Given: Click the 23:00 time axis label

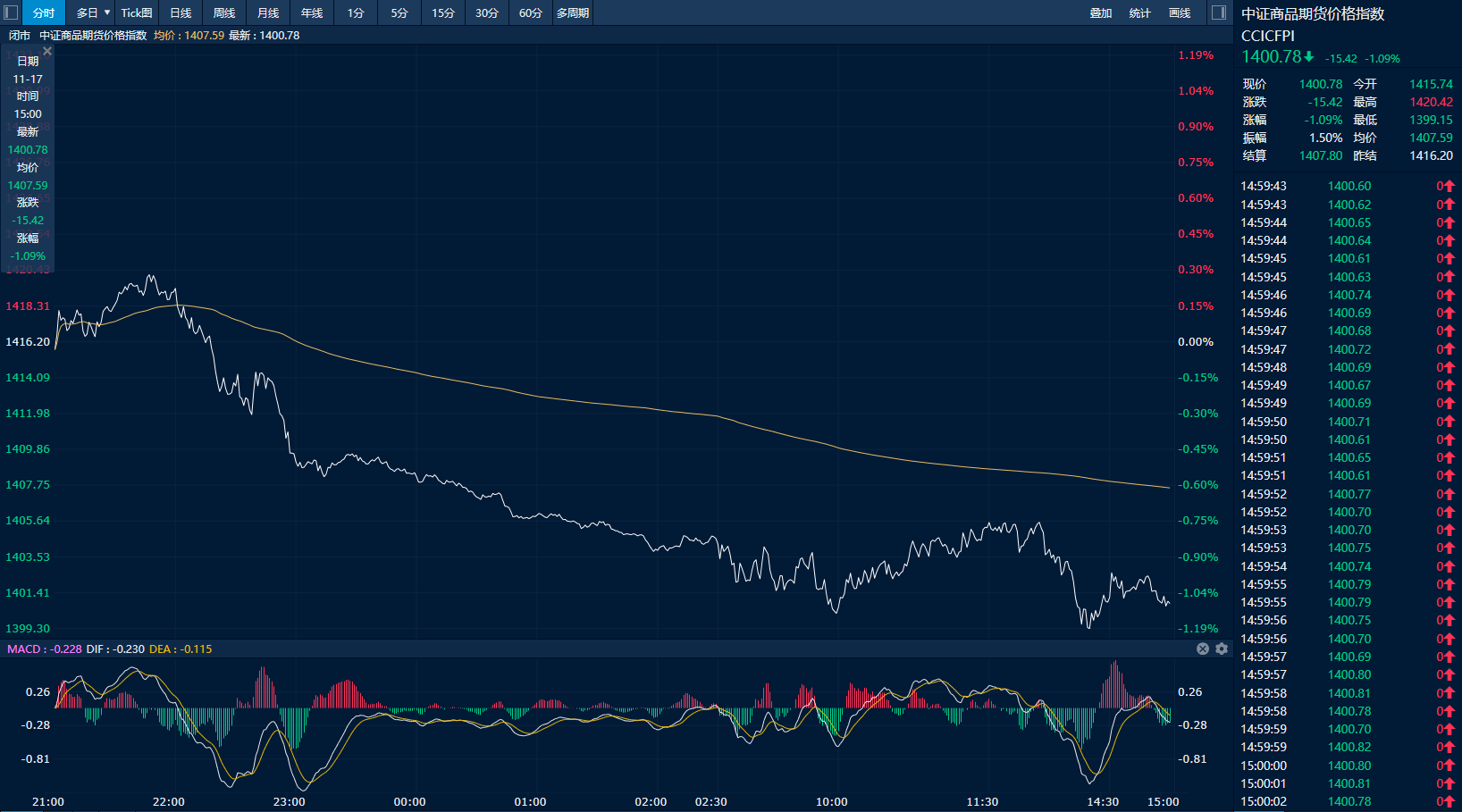Looking at the screenshot, I should [x=290, y=802].
